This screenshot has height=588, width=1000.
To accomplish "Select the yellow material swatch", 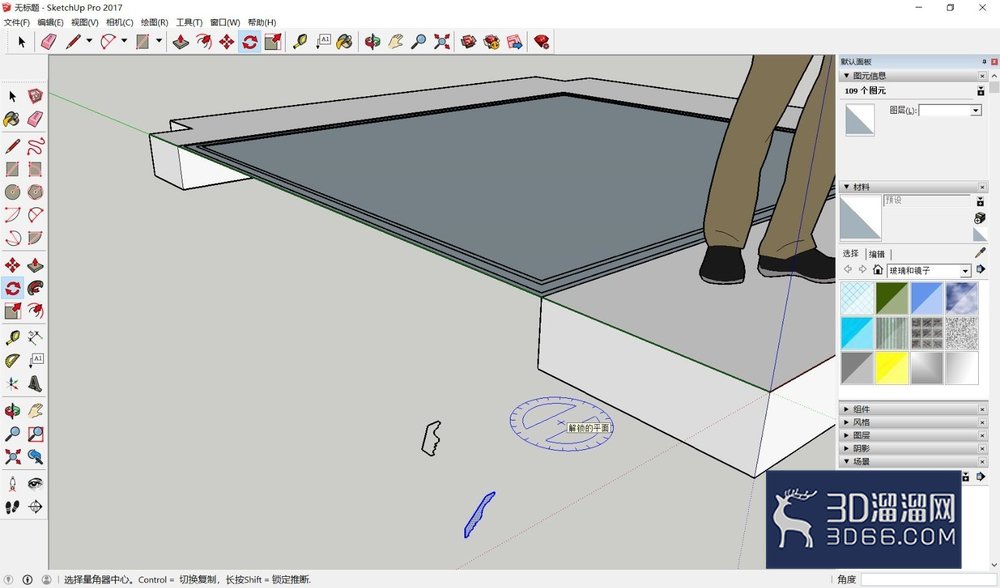I will 892,368.
